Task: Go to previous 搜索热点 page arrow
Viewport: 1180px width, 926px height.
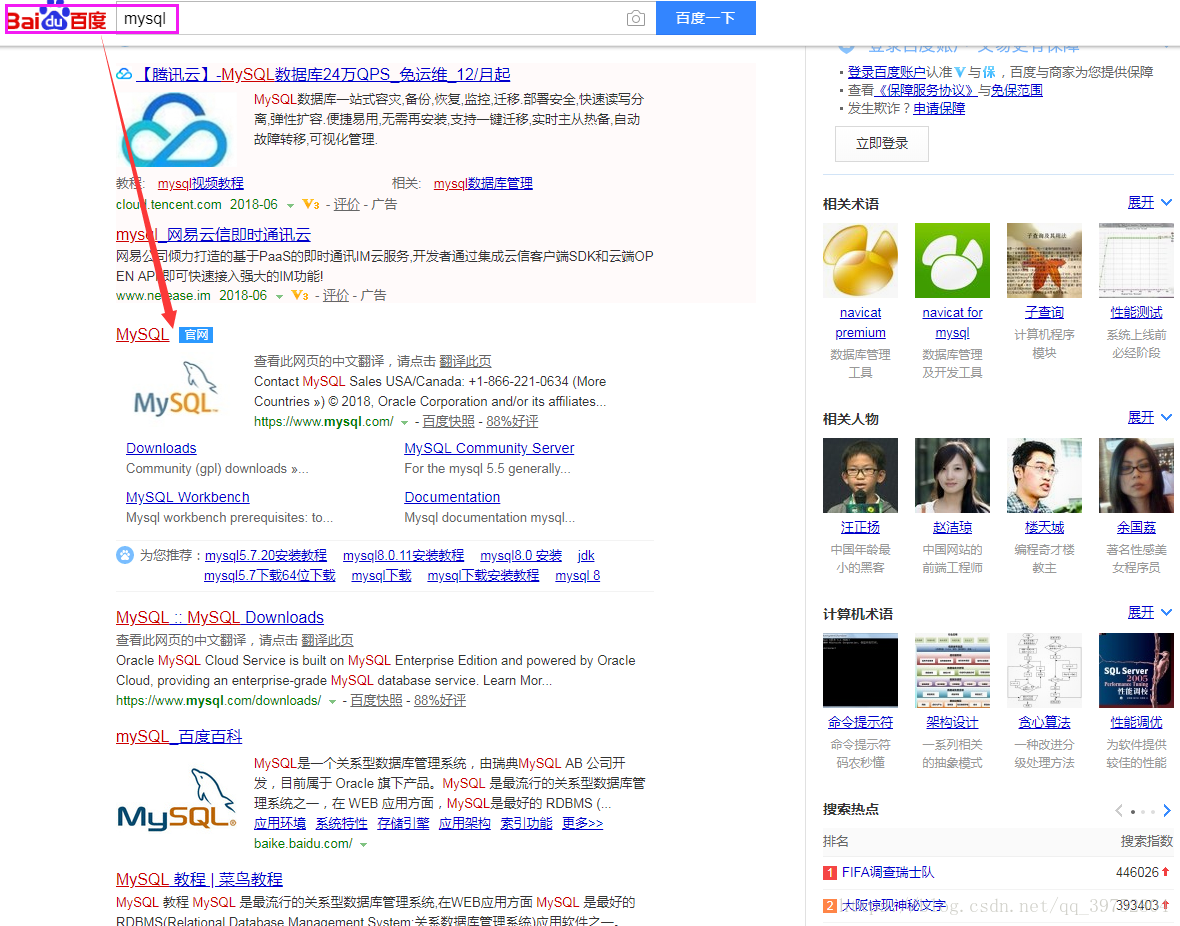Action: pyautogui.click(x=1119, y=811)
